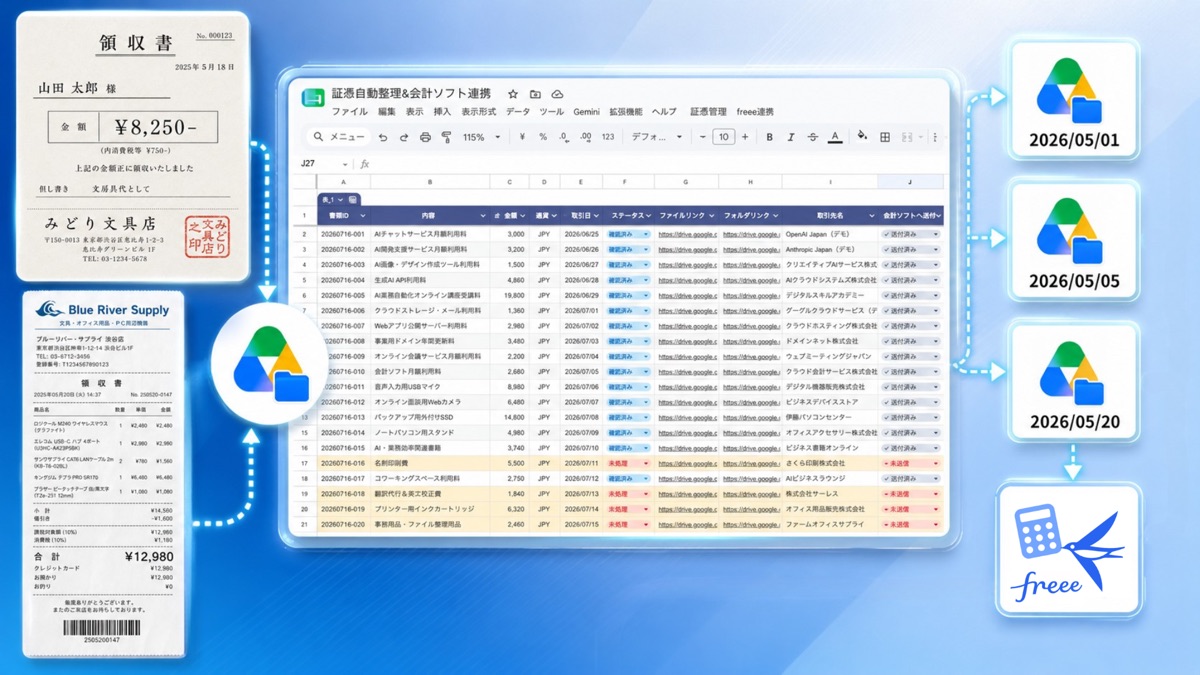Screen dimensions: 1200x675
Task: Click the merge cells icon
Action: [x=909, y=137]
